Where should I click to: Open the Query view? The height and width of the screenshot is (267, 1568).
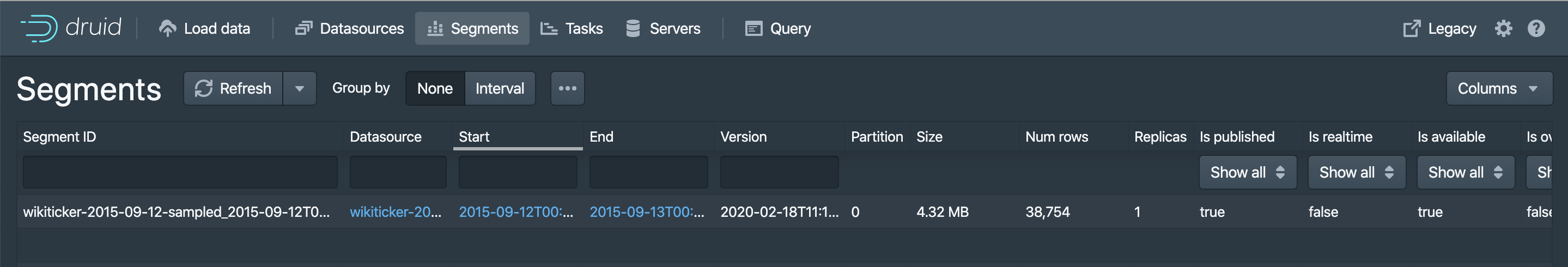778,28
